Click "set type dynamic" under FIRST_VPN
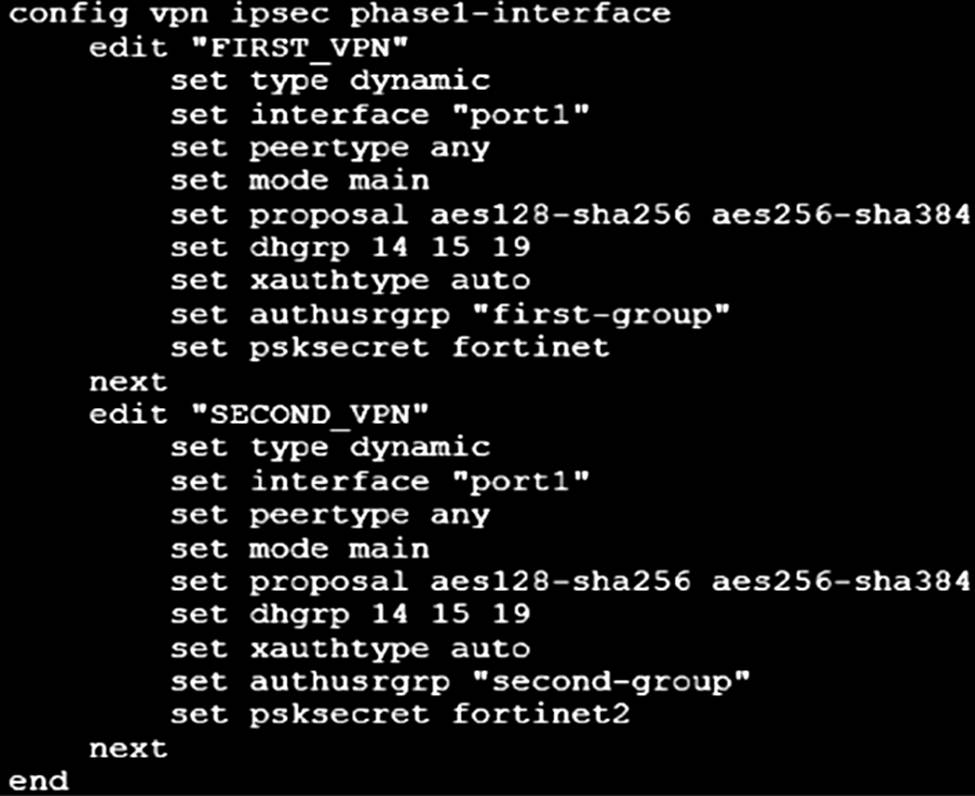This screenshot has width=975, height=796. pos(330,81)
